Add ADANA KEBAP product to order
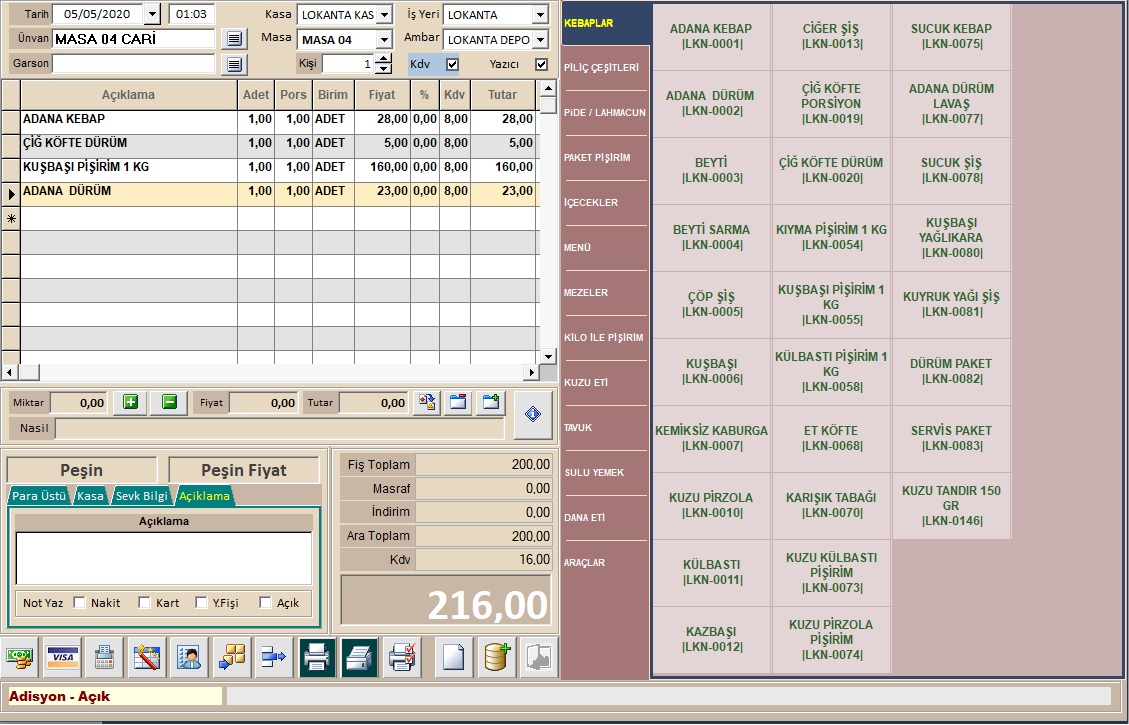The height and width of the screenshot is (725, 1129). point(711,36)
